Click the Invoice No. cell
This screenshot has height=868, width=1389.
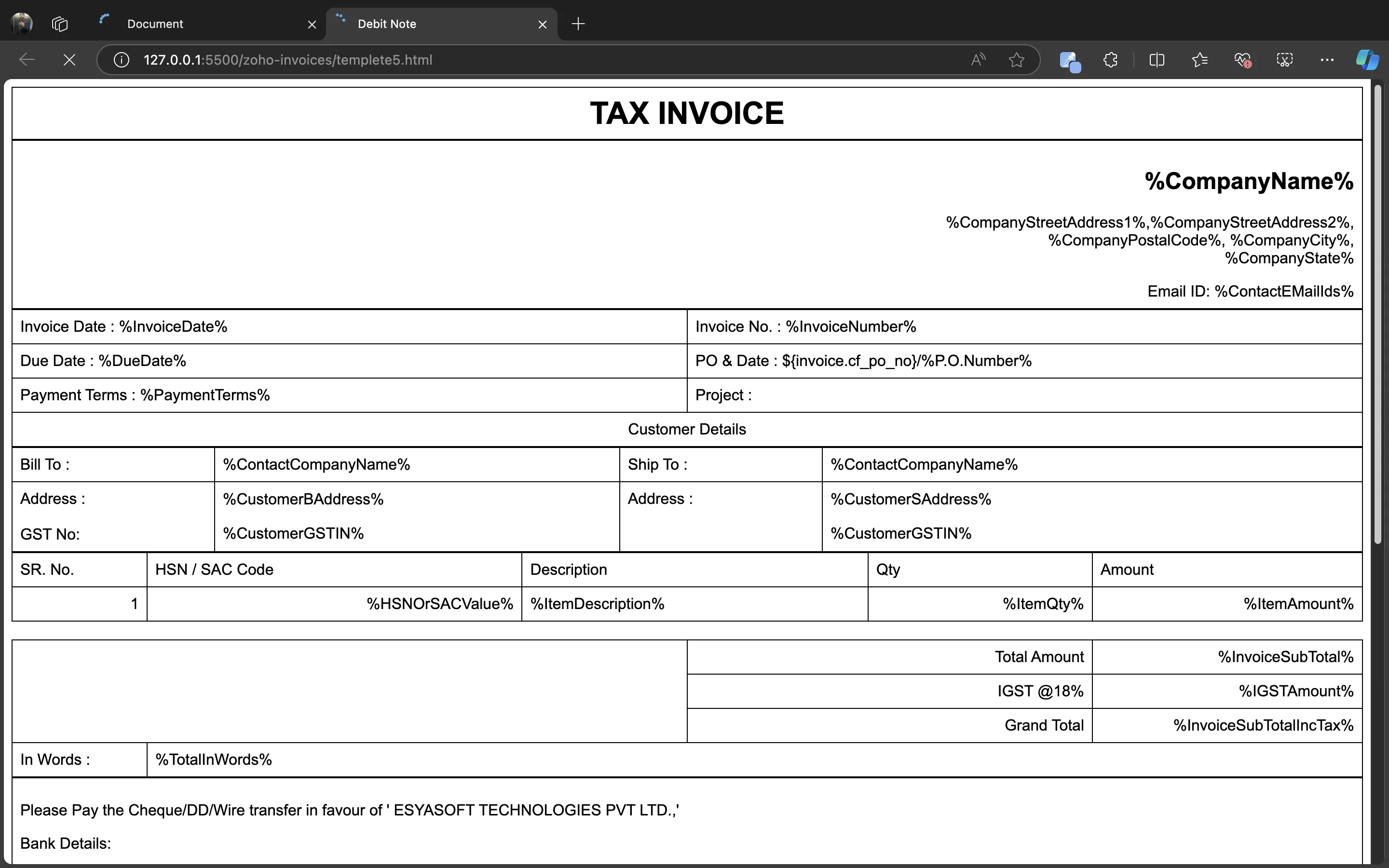[1024, 326]
